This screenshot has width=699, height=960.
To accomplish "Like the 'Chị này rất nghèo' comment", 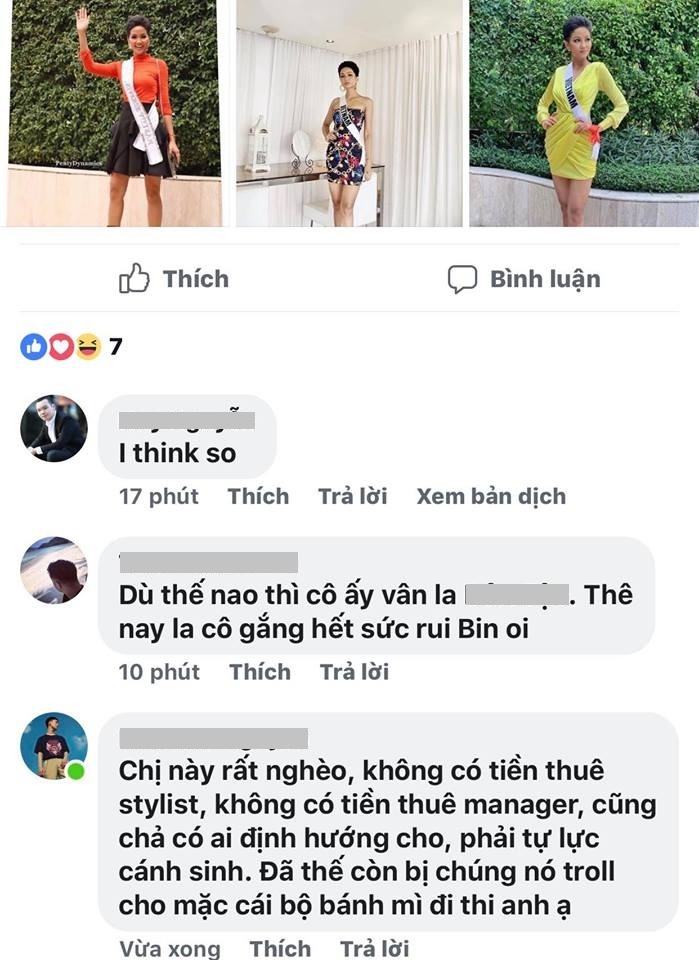I will [280, 948].
